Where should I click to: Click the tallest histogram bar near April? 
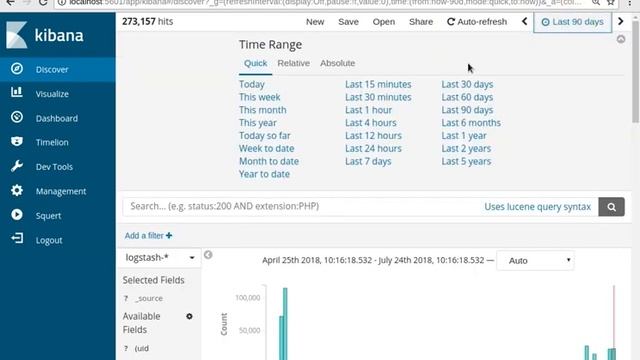point(285,324)
